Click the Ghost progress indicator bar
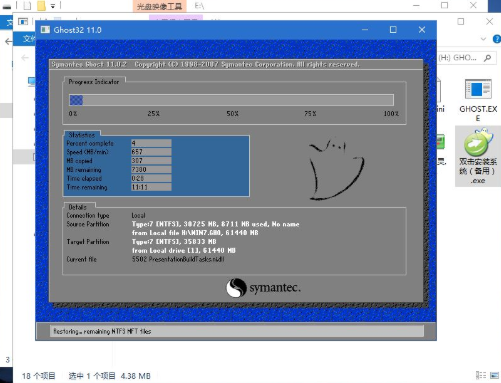This screenshot has height=383, width=501. tap(231, 100)
